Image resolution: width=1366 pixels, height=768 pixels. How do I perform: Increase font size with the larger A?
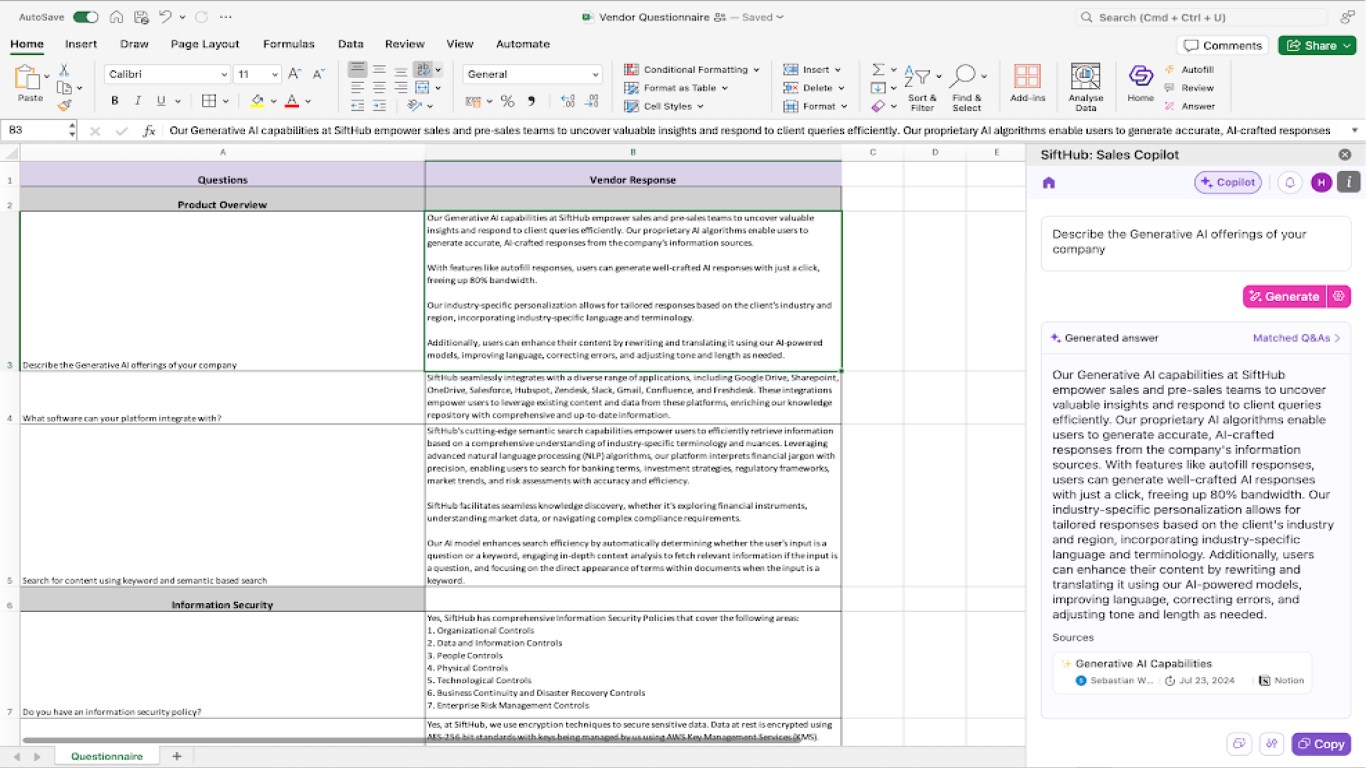coord(295,74)
